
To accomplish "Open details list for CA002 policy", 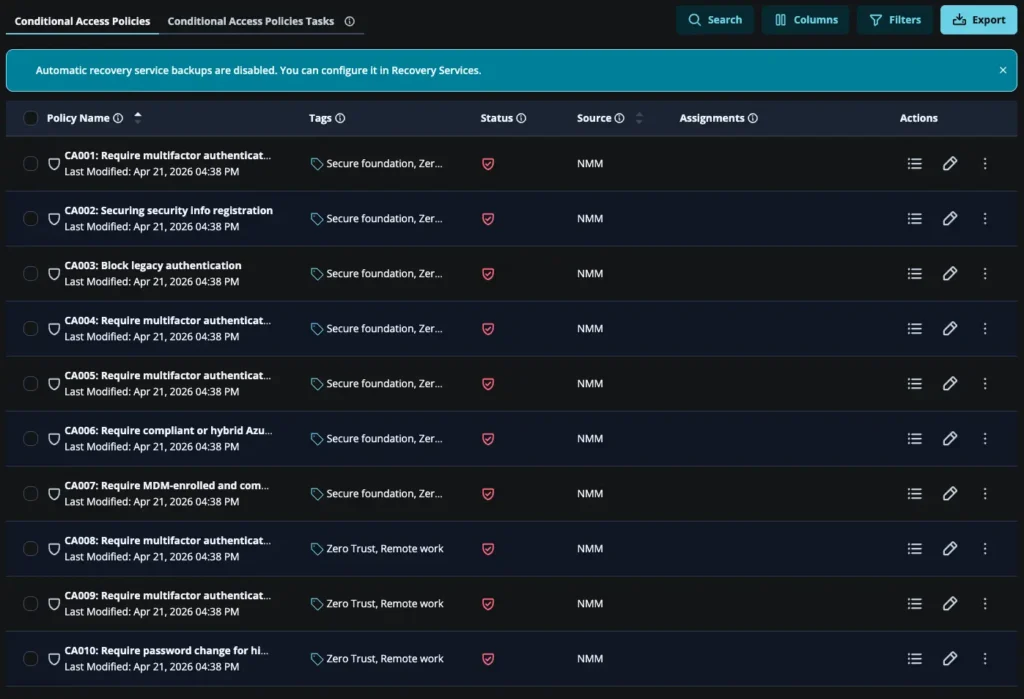I will pyautogui.click(x=914, y=218).
